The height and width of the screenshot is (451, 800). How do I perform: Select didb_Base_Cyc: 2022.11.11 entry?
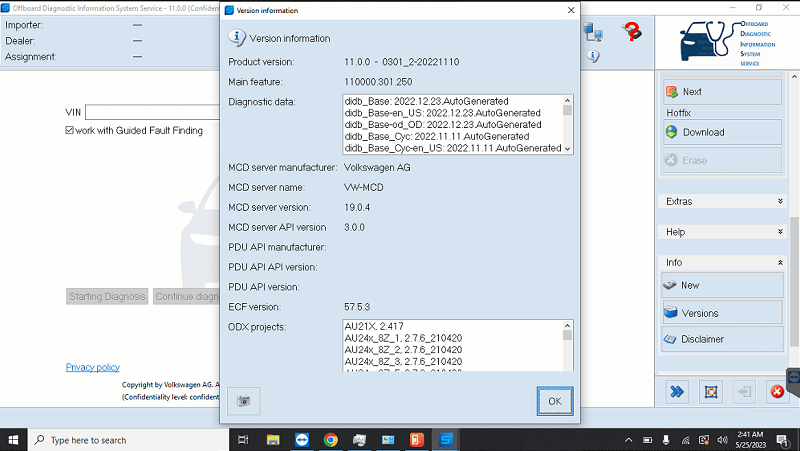coord(437,136)
